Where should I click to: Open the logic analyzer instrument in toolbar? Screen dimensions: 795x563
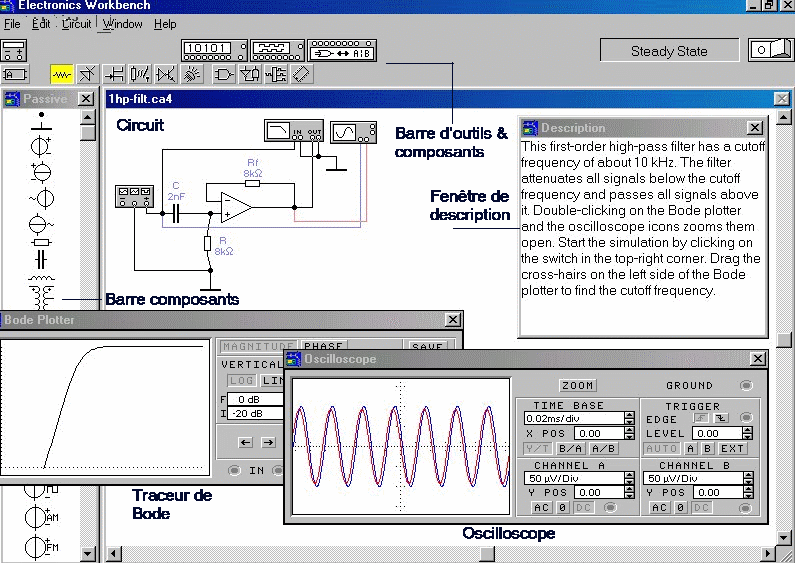(278, 51)
